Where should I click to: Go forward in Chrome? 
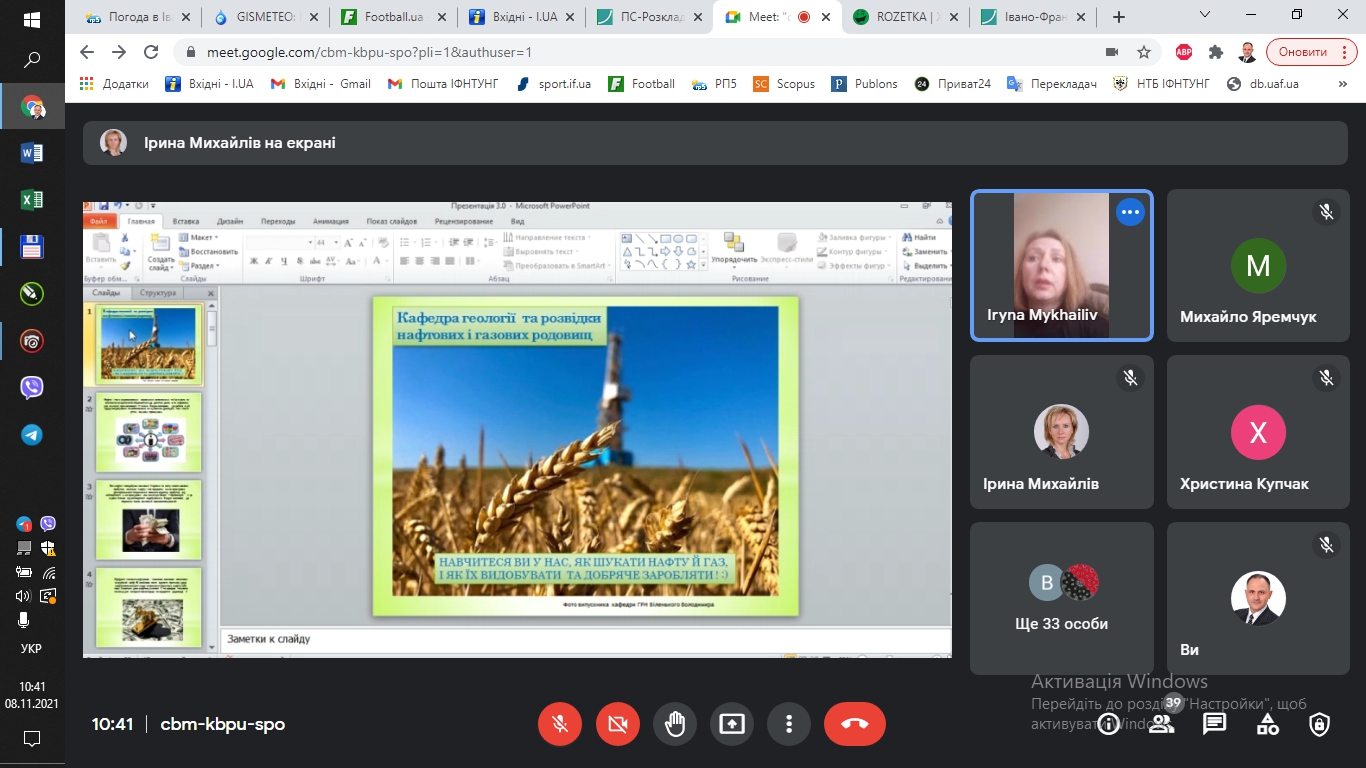click(119, 52)
